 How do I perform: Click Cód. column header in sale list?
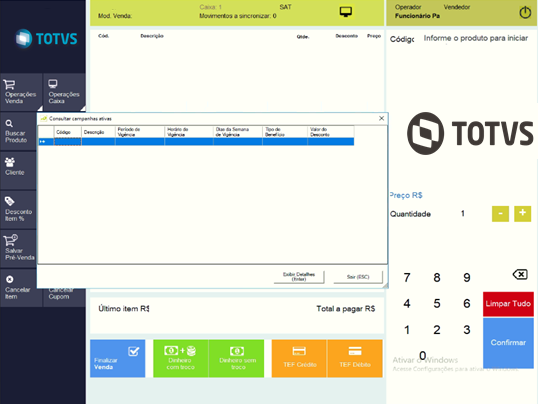point(104,36)
